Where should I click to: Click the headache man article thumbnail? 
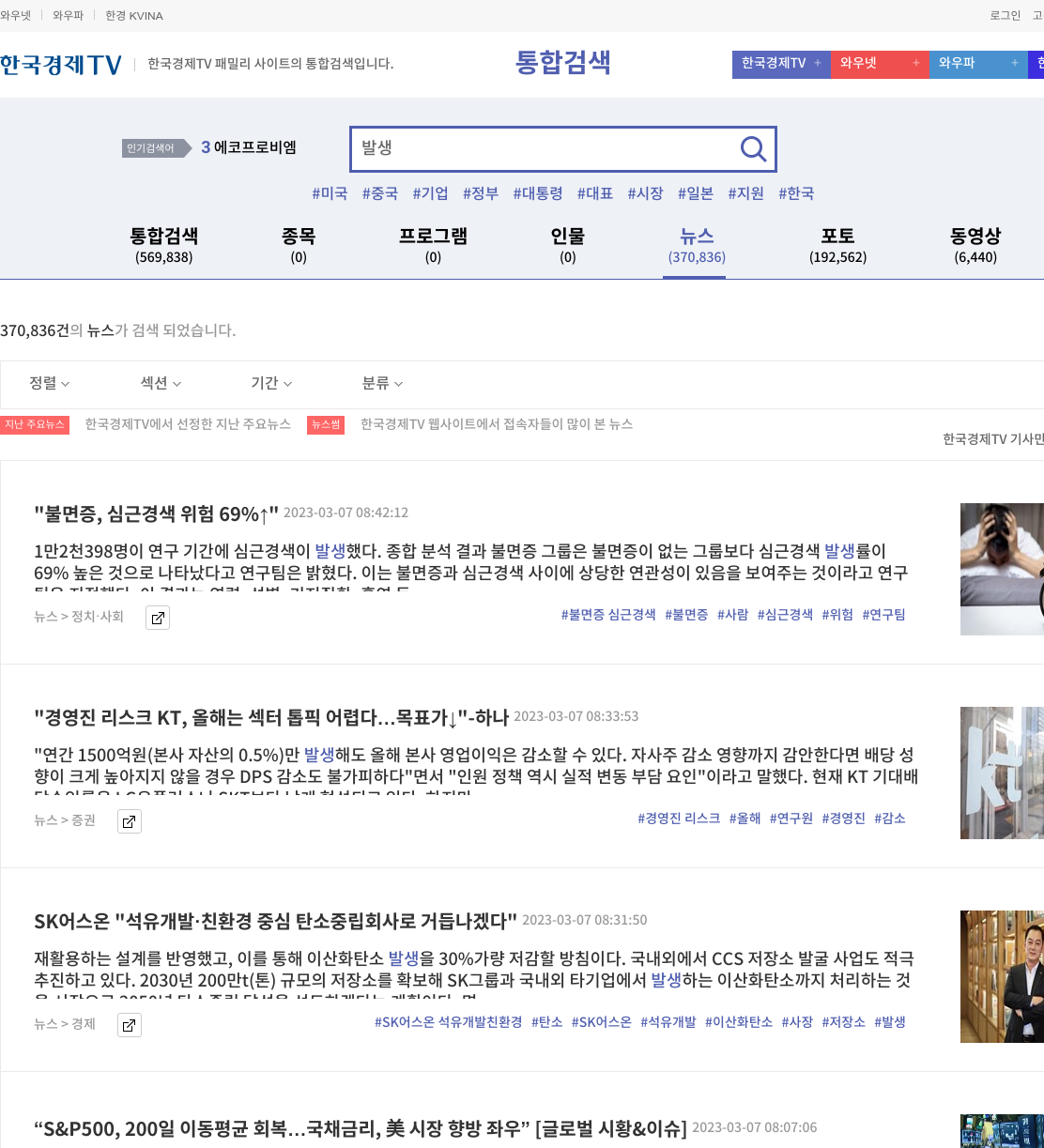(x=1002, y=569)
